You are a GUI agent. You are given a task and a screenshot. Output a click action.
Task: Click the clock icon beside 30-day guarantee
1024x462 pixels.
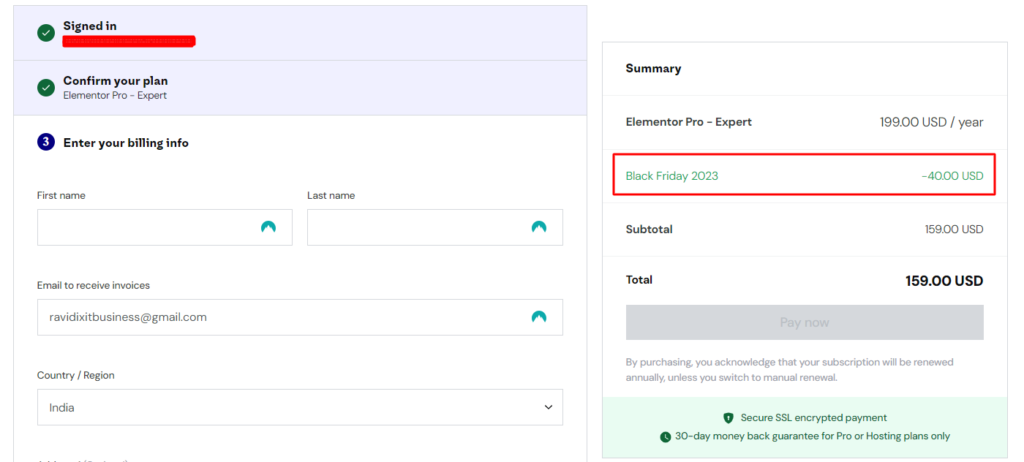pyautogui.click(x=665, y=437)
